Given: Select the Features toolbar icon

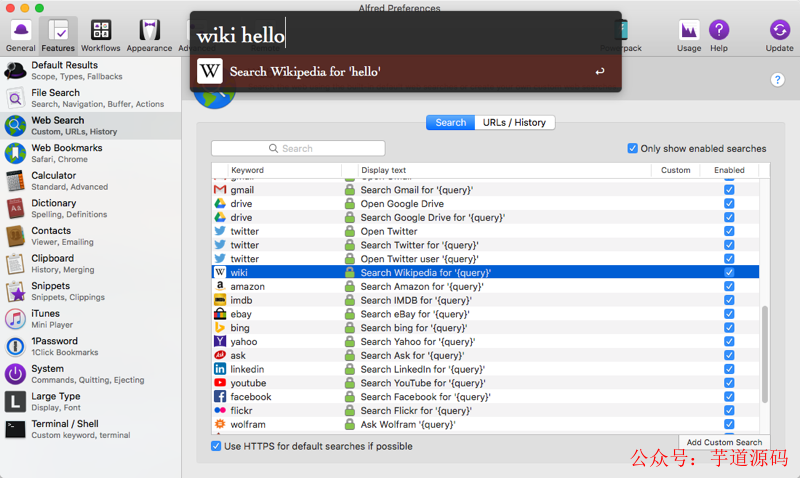Looking at the screenshot, I should point(58,35).
